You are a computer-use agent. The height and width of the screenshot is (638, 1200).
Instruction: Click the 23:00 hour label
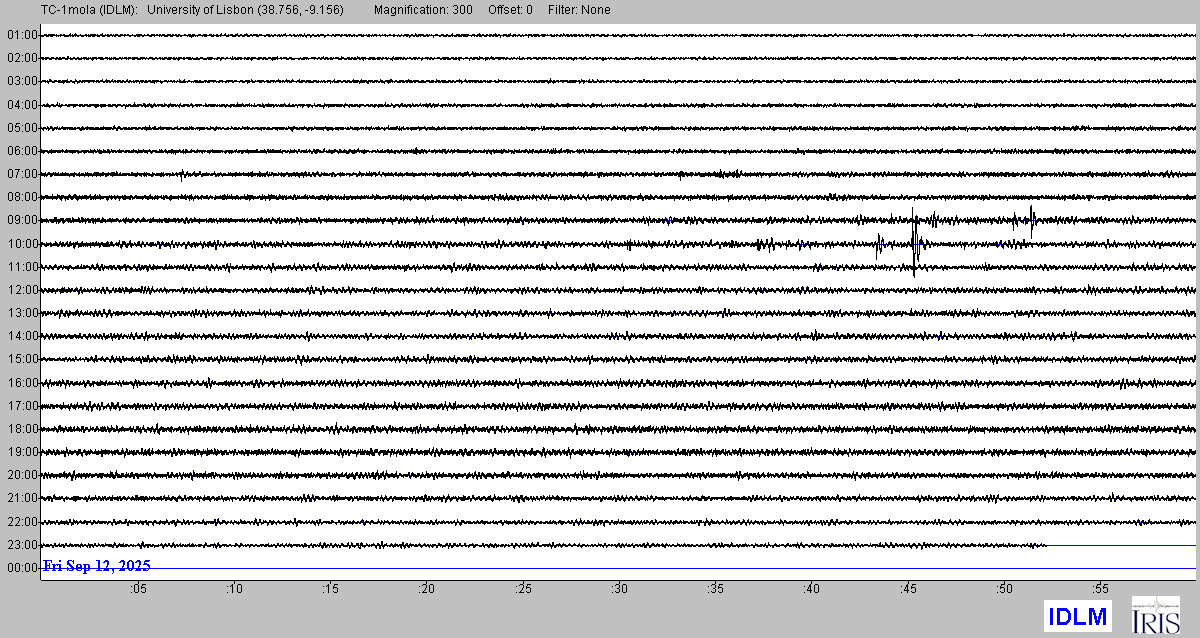[x=21, y=545]
